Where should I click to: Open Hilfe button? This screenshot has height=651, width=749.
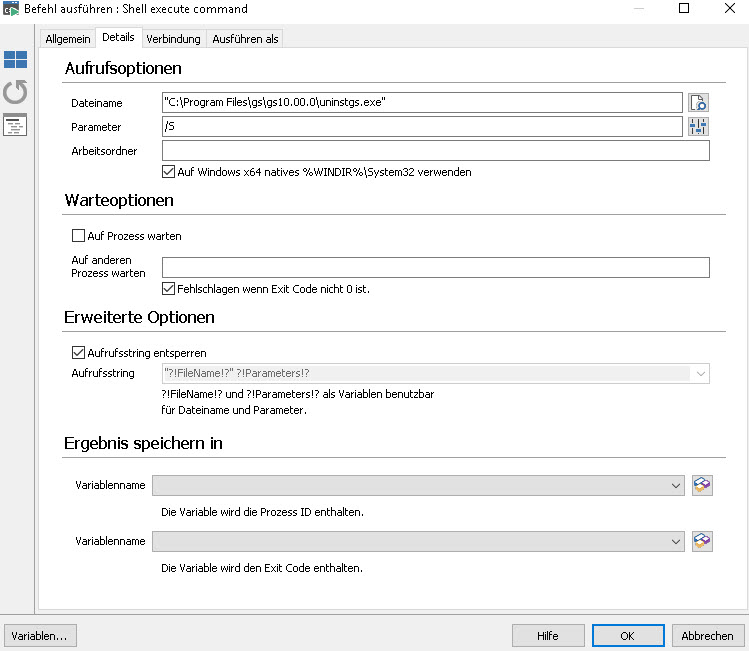coord(548,636)
